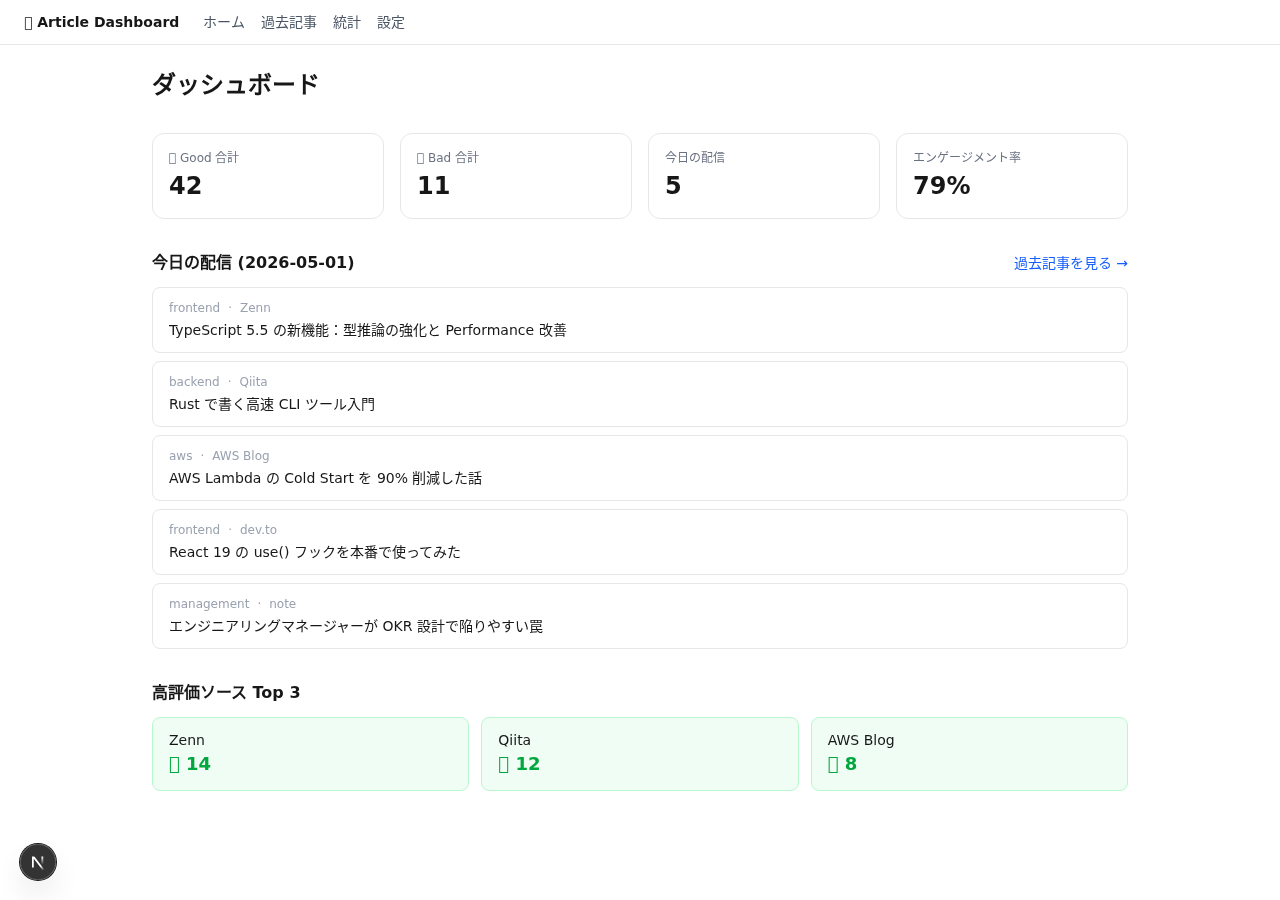Click the 今日の配信 (2026-05-01) heading

pos(253,262)
